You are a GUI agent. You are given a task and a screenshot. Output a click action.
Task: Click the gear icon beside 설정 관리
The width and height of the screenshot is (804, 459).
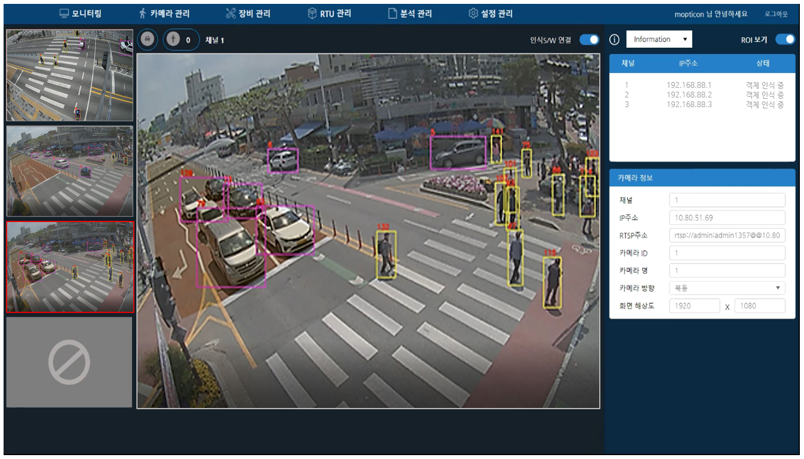[x=473, y=14]
